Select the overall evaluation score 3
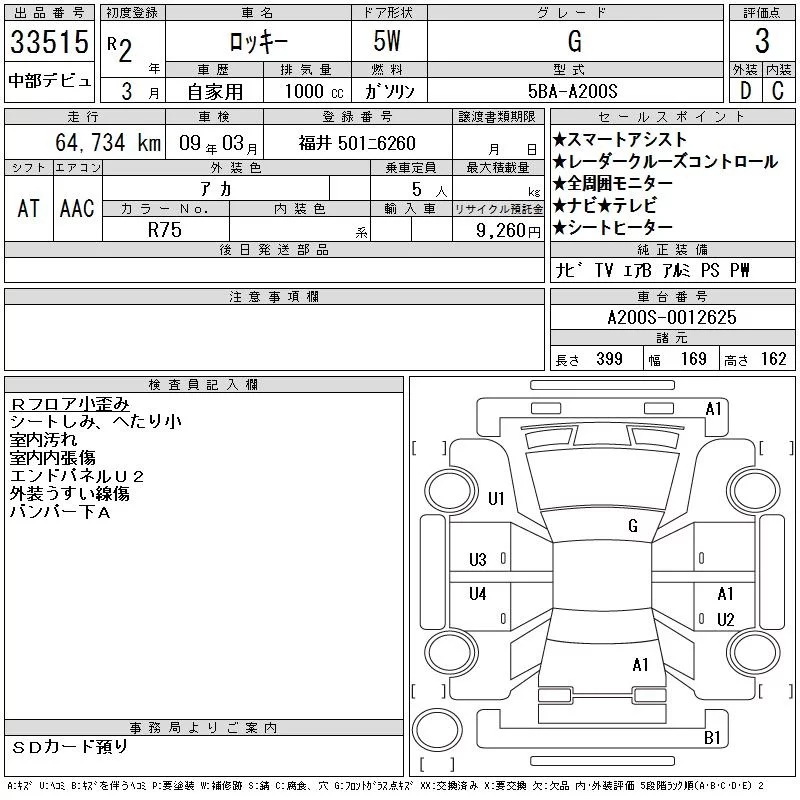Image resolution: width=800 pixels, height=800 pixels. pyautogui.click(x=762, y=43)
